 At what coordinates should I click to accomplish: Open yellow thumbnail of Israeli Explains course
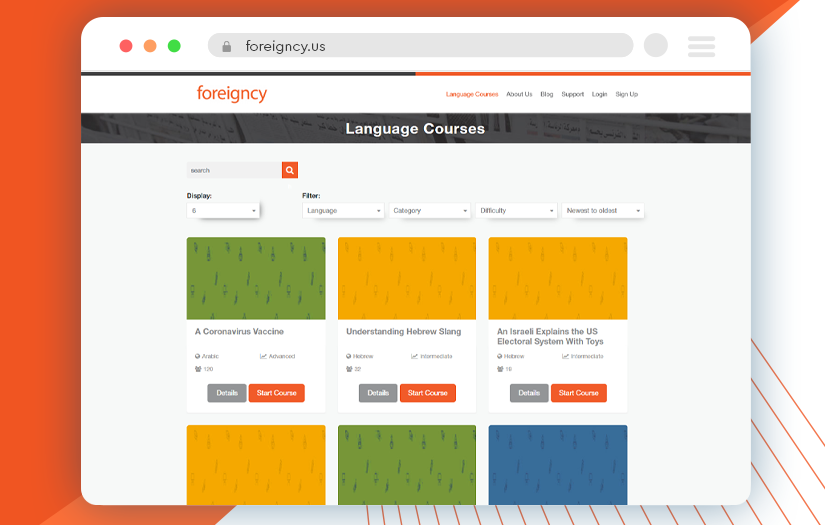[558, 278]
